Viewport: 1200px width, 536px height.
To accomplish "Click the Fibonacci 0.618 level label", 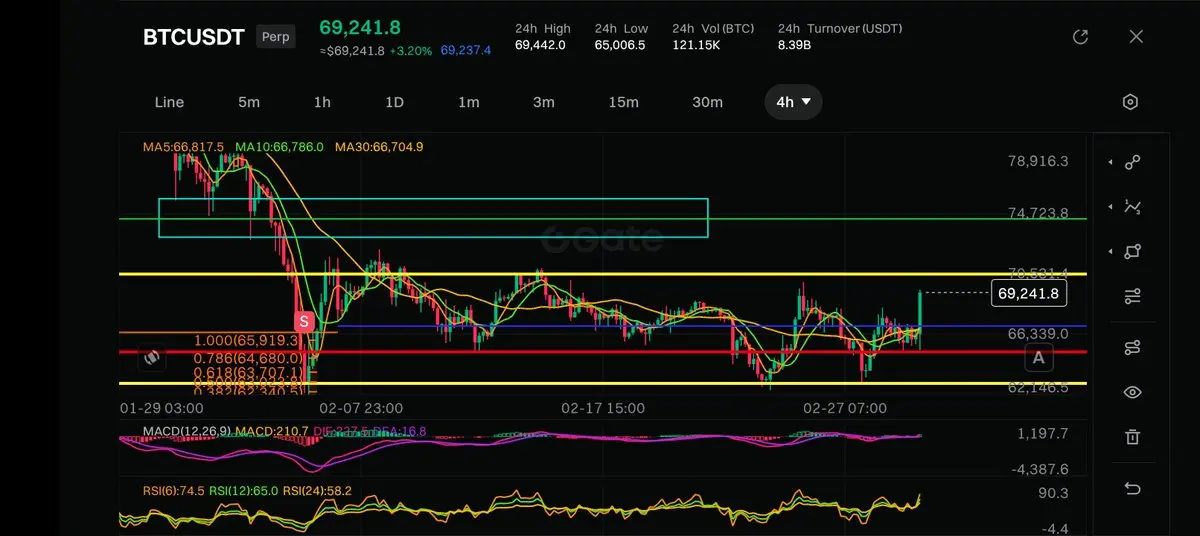I will tap(248, 373).
